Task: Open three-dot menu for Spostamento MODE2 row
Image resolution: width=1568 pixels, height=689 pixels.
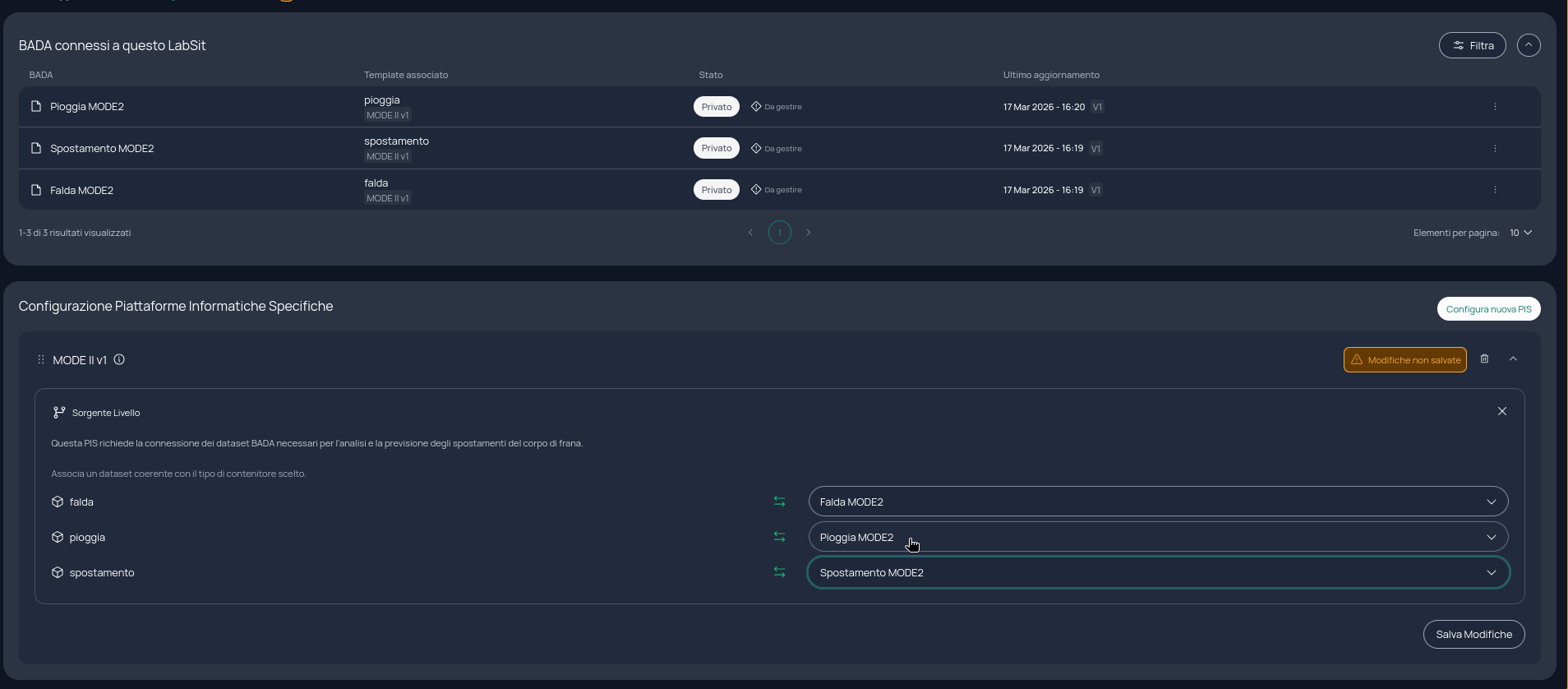Action: [1495, 149]
